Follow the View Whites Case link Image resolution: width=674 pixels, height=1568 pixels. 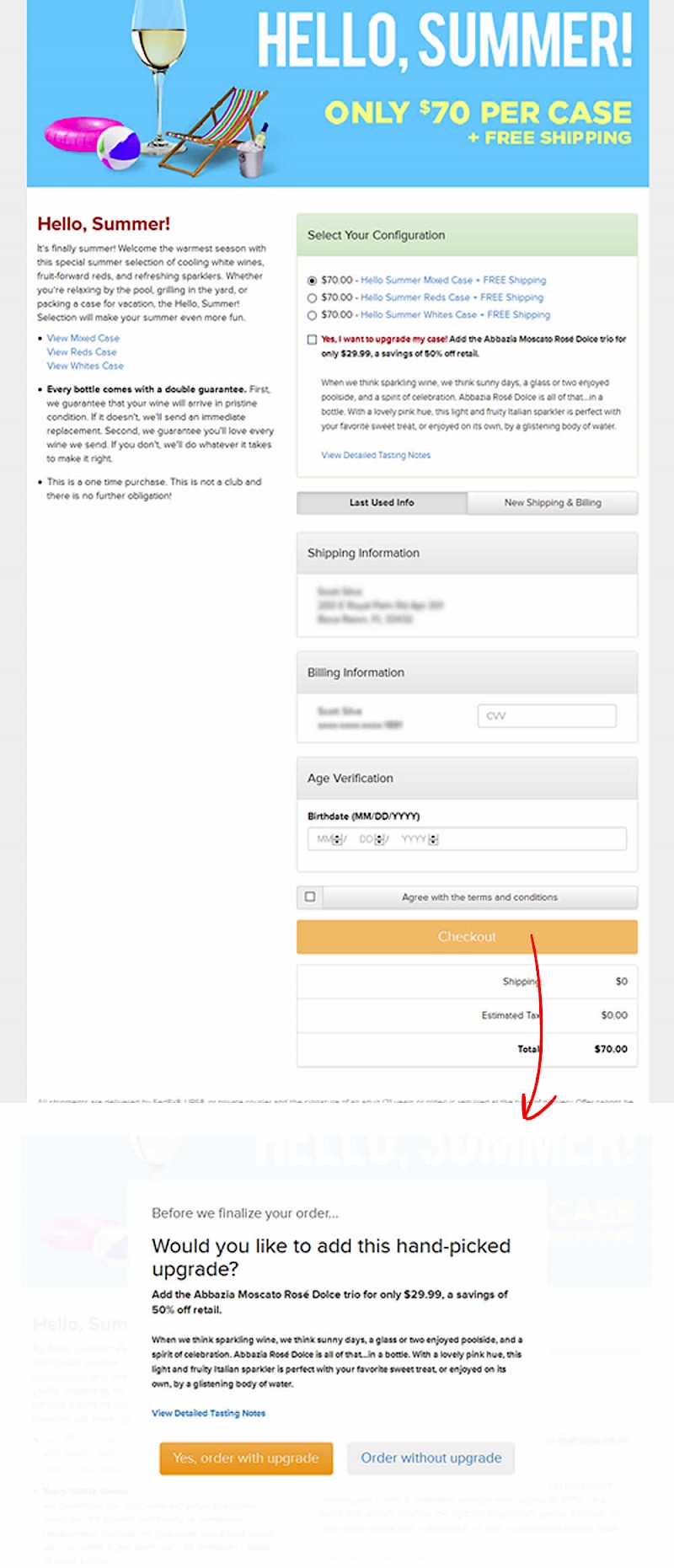tap(85, 366)
